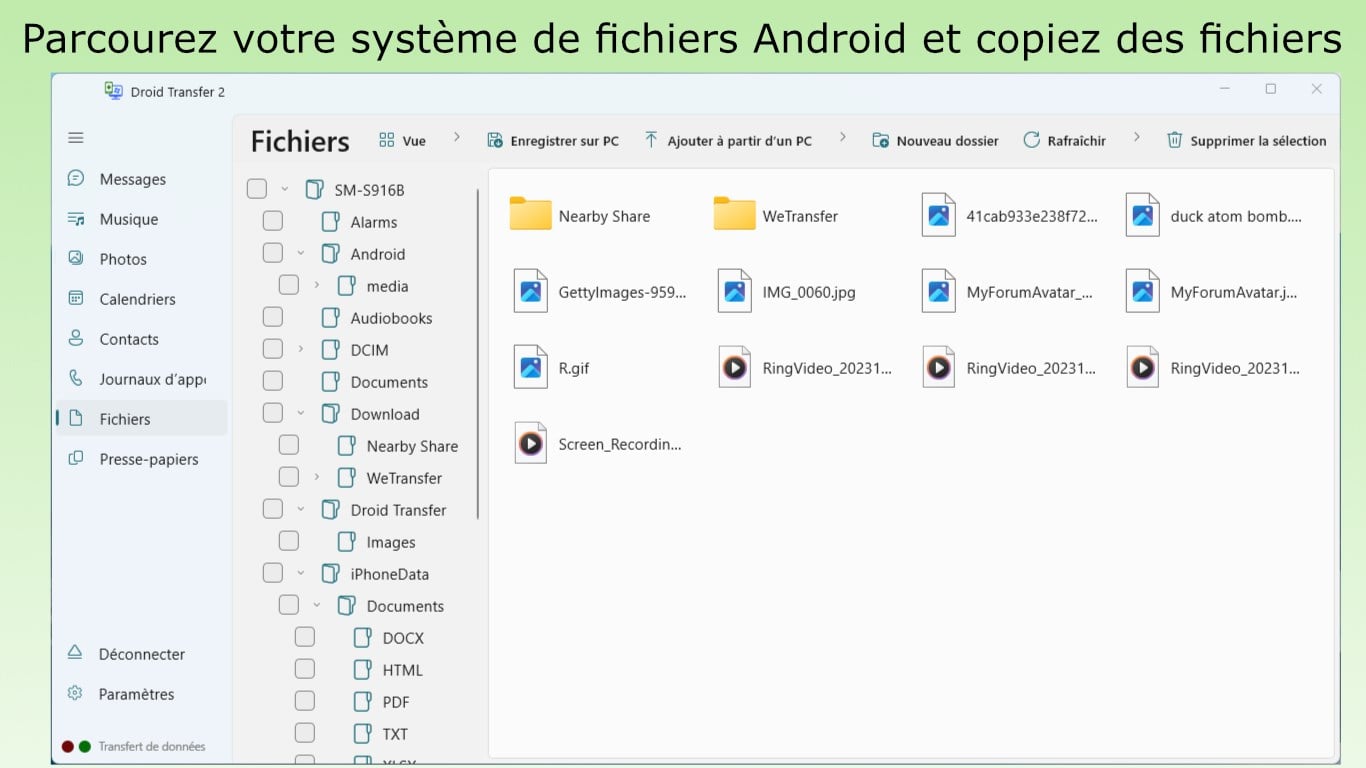Screen dimensions: 1366x768
Task: Select the IMG_0060.jpg image file icon
Action: 734,292
